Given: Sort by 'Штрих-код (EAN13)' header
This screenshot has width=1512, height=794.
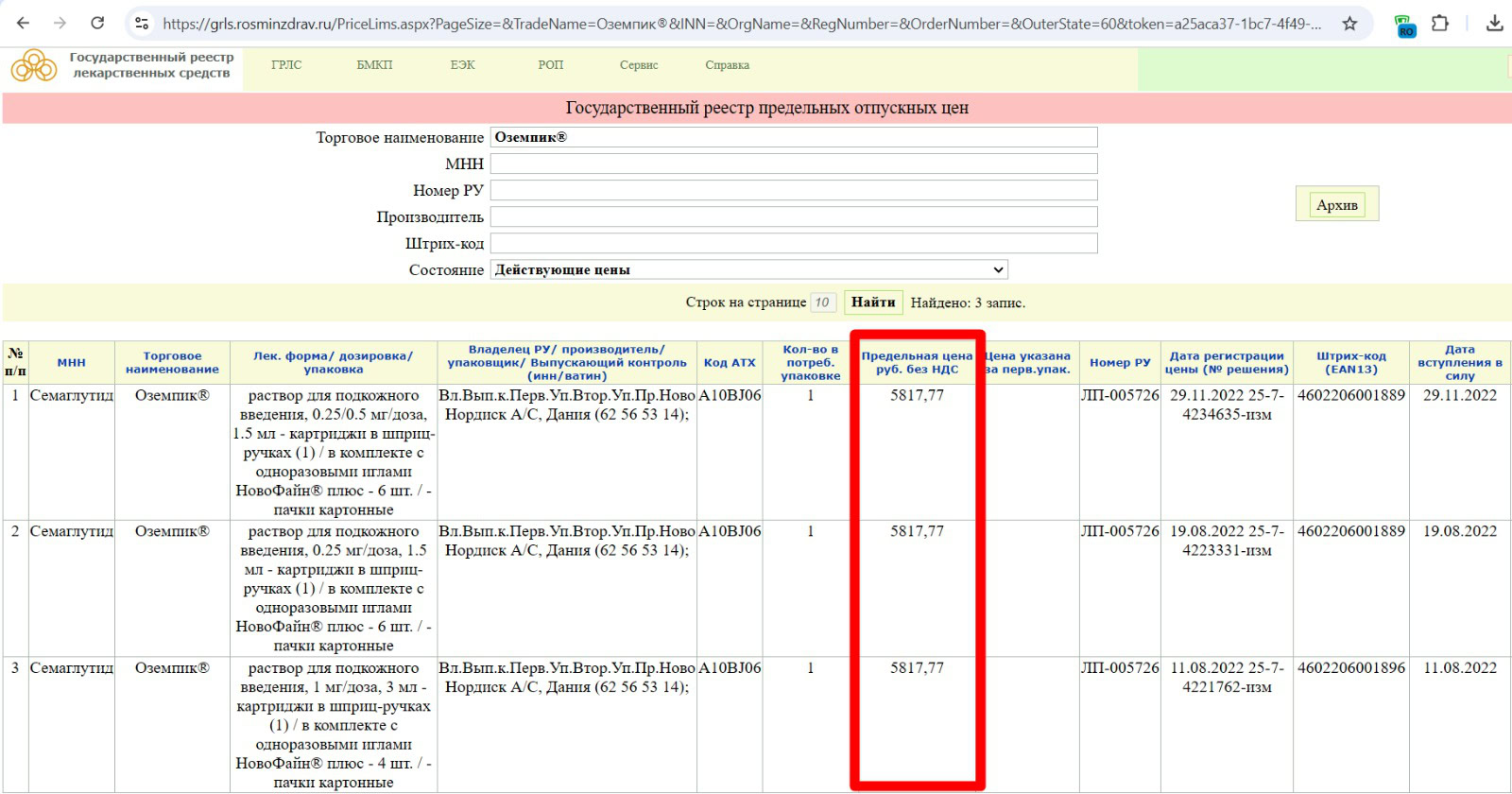Looking at the screenshot, I should click(x=1351, y=362).
